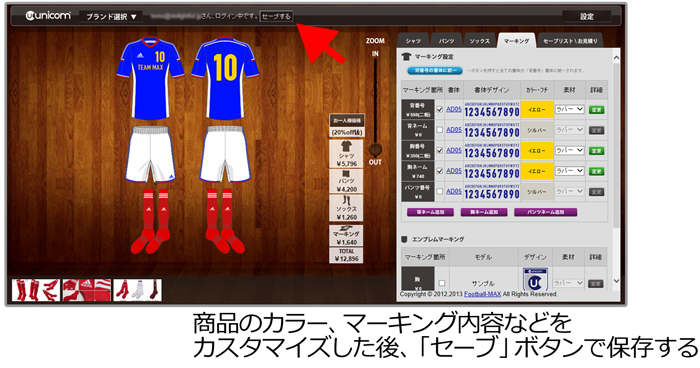This screenshot has width=700, height=368.
Task: Enable the 背ネーム marking checkbox
Action: coord(440,130)
